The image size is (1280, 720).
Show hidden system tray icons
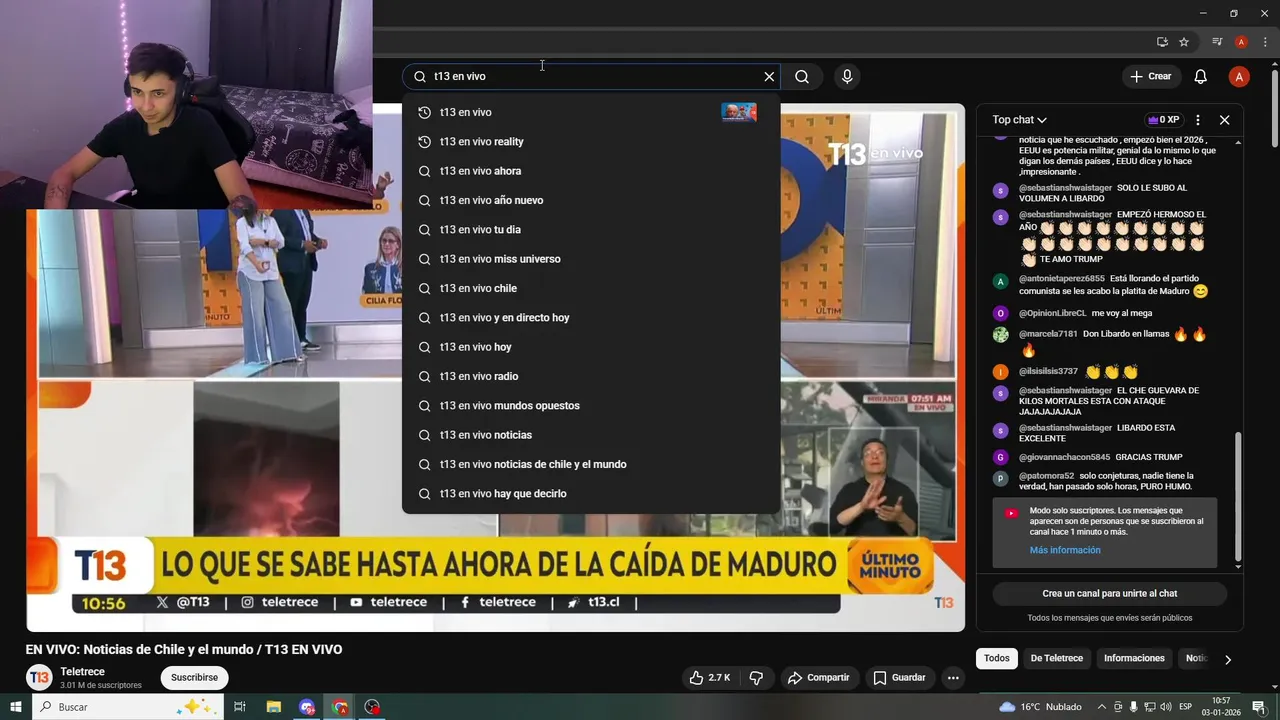click(x=1102, y=707)
